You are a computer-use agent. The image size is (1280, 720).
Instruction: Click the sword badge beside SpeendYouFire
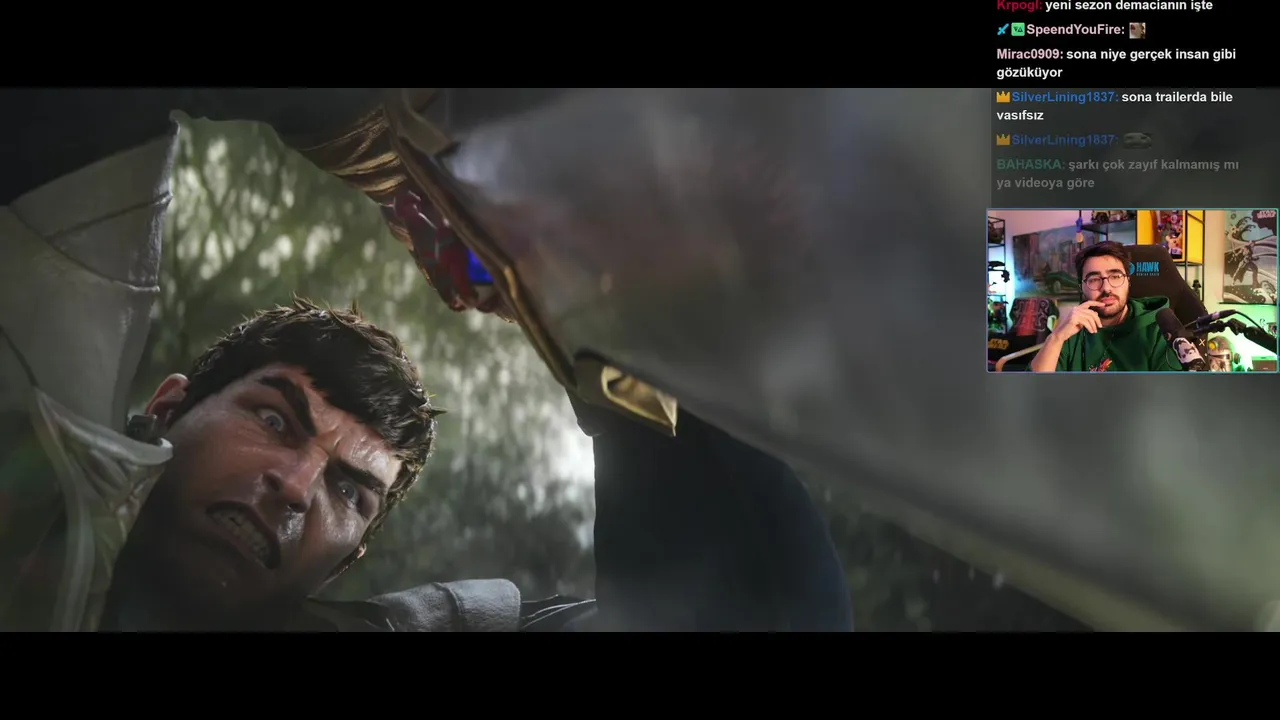pyautogui.click(x=1003, y=30)
